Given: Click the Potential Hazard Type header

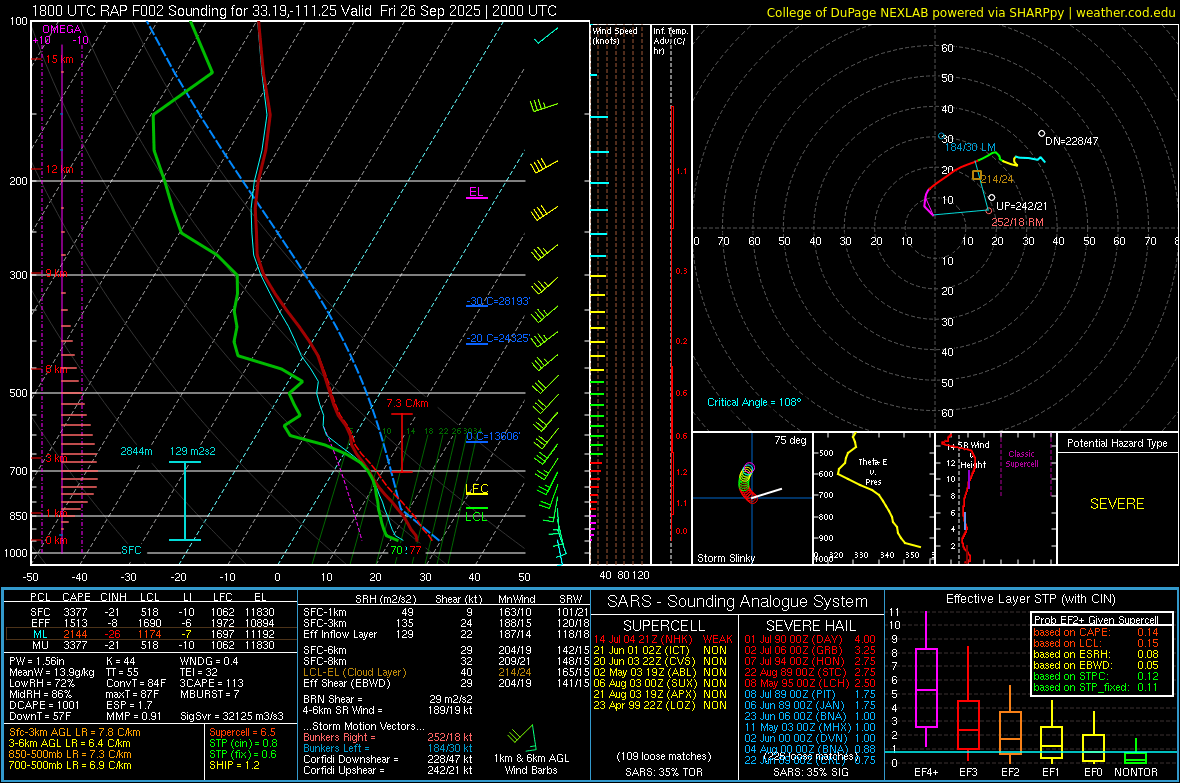Looking at the screenshot, I should tap(1117, 443).
